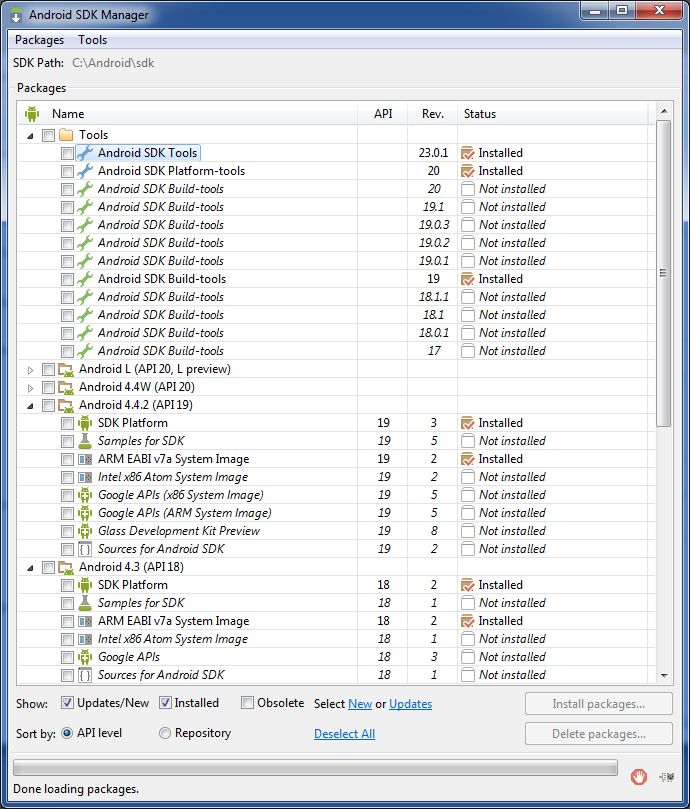Click the scrollbar down arrow
Screen dimensions: 690x809
click(x=664, y=675)
